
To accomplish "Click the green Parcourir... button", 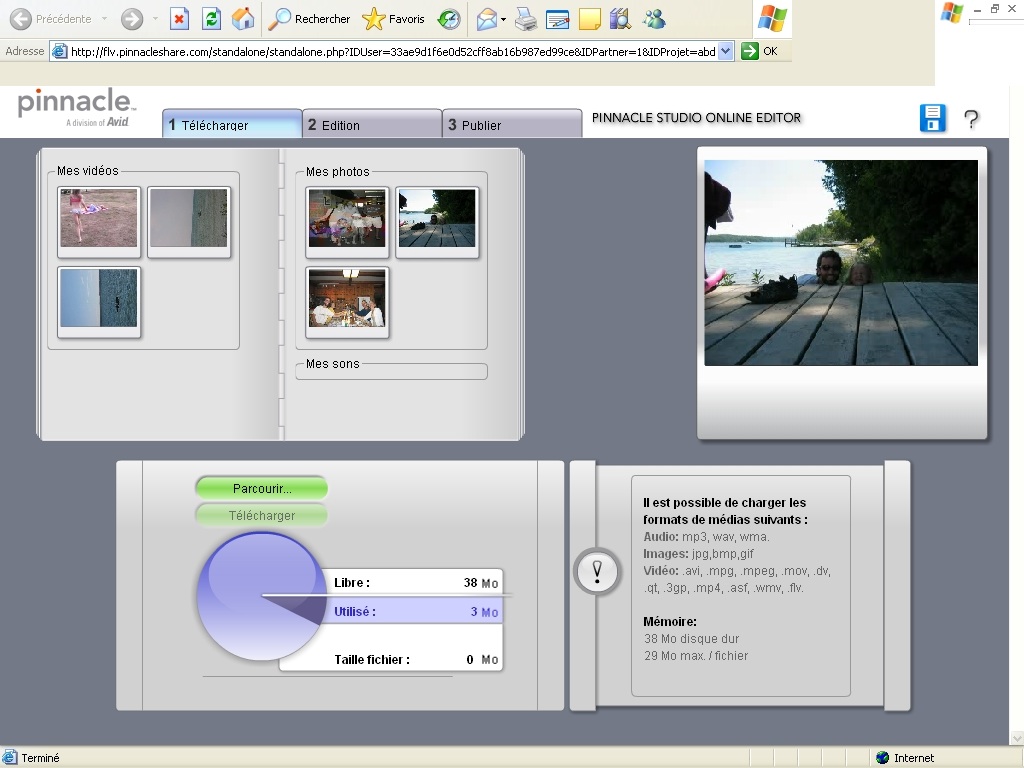I will [261, 488].
